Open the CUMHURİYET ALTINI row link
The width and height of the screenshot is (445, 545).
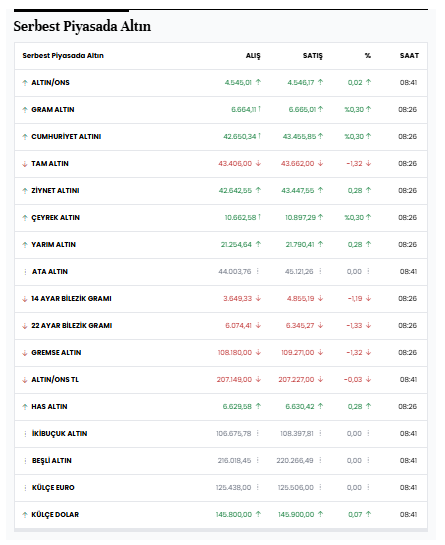[66, 137]
